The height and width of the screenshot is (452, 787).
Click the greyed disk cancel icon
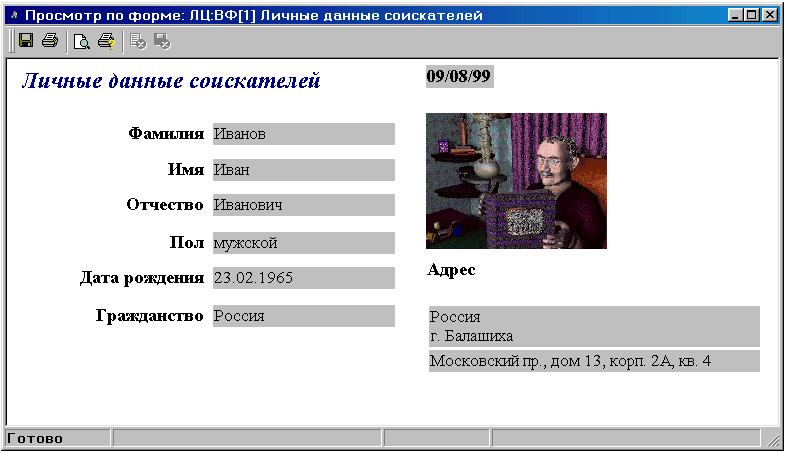tap(163, 41)
